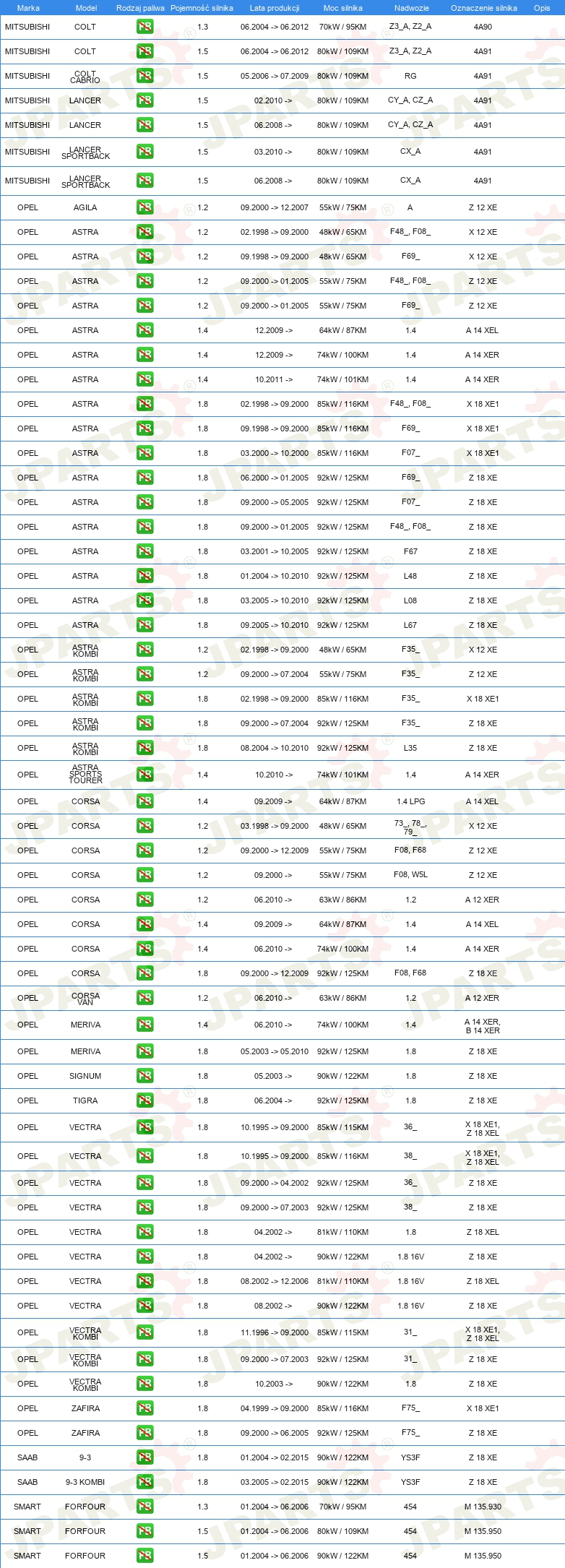Click the PB icon in Saab 9-3 Kombi row
Viewport: 565px width, 1568px height.
145,1482
